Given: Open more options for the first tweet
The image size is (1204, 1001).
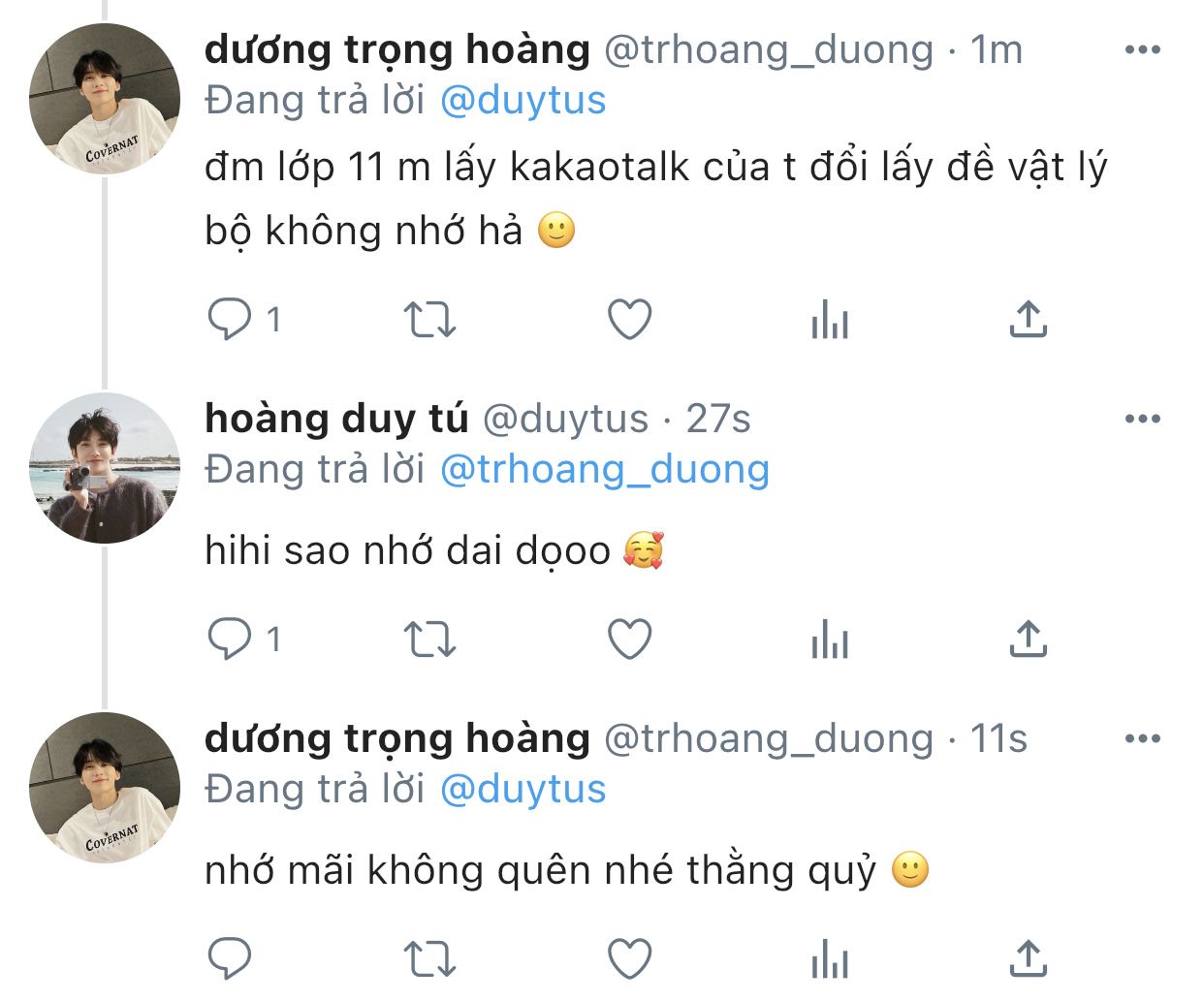Looking at the screenshot, I should [x=1143, y=49].
